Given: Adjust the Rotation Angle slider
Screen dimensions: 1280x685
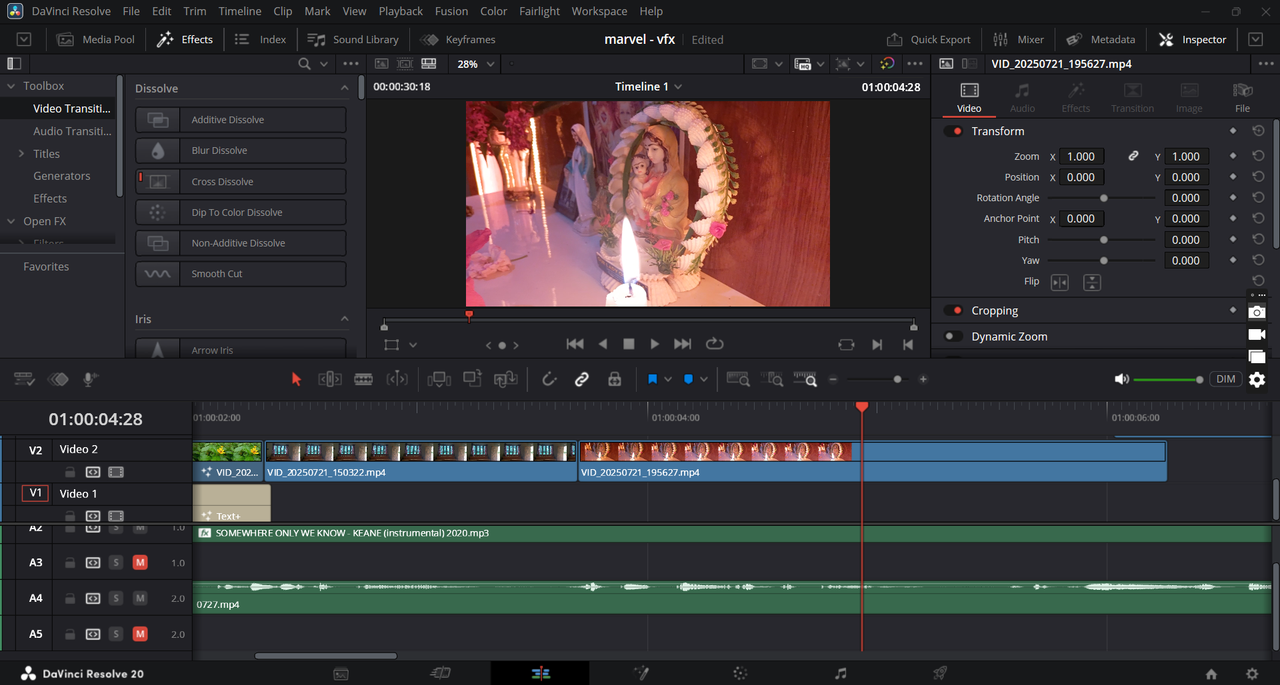Looking at the screenshot, I should point(1103,198).
